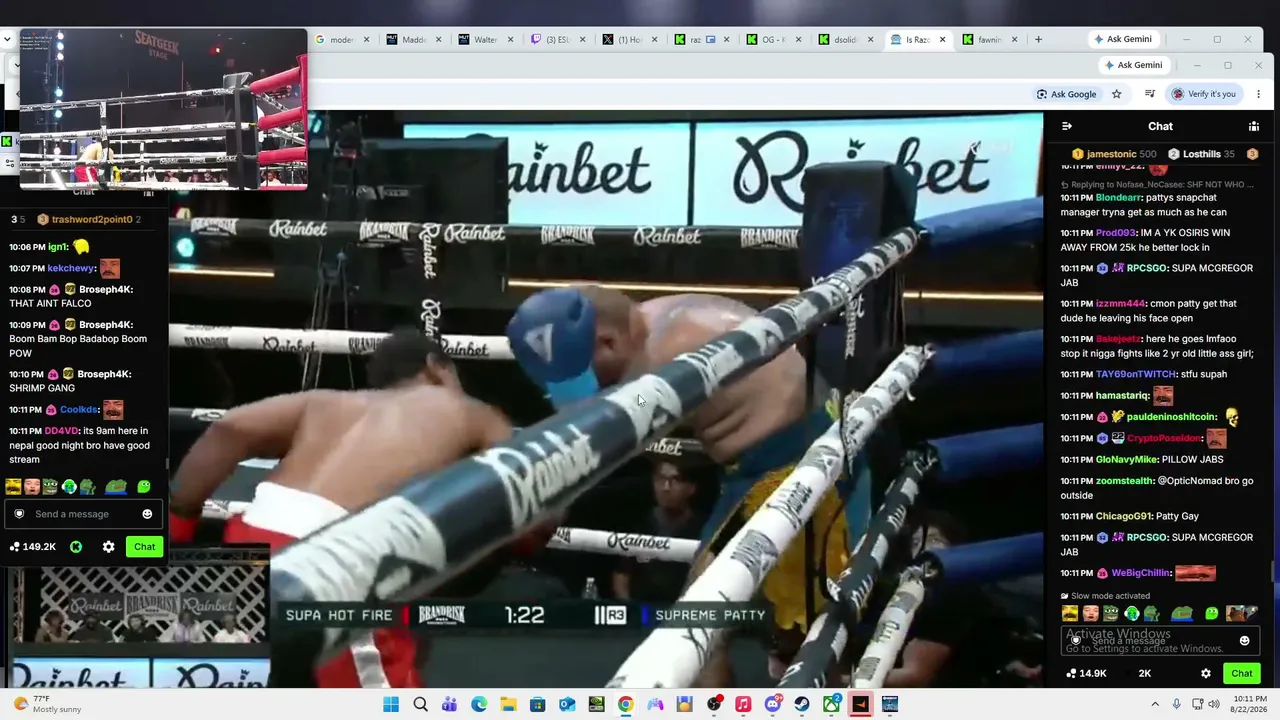Click 'Losthills' in gift leaderboard
The image size is (1280, 720).
1202,154
